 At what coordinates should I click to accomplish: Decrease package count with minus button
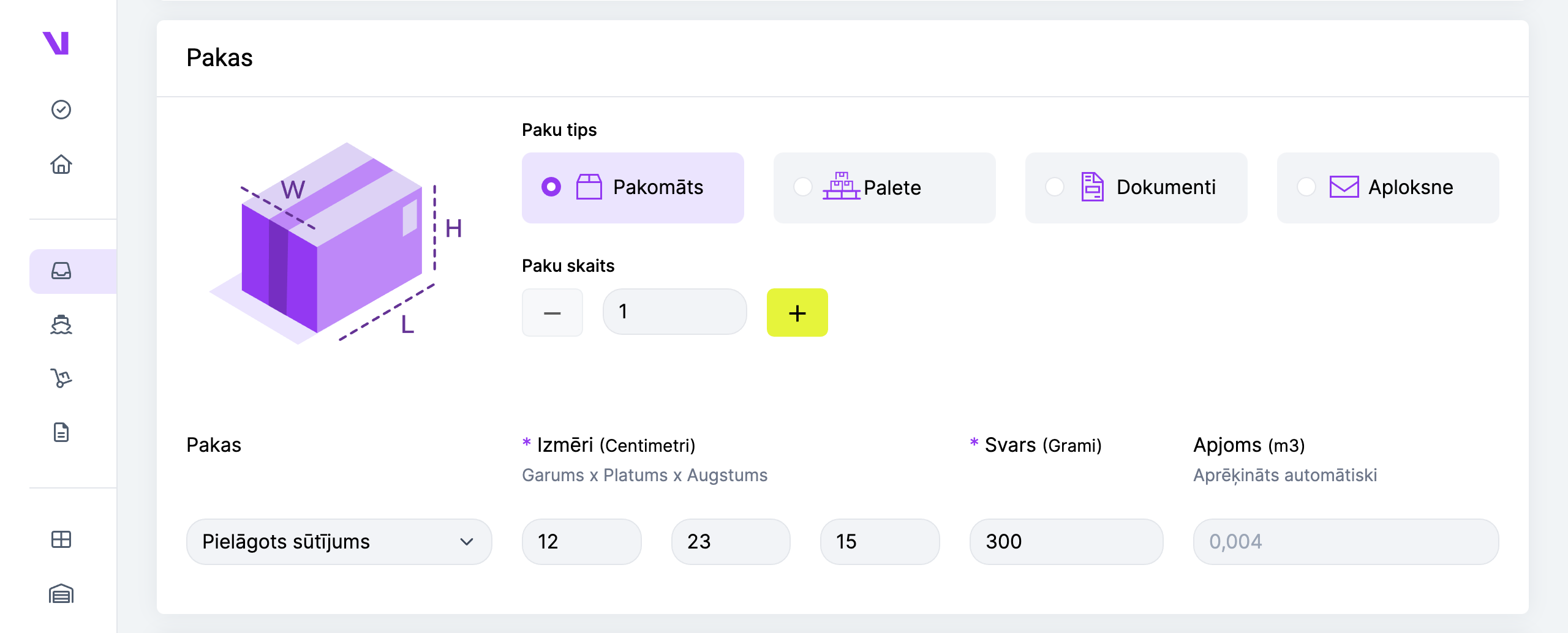pyautogui.click(x=552, y=312)
